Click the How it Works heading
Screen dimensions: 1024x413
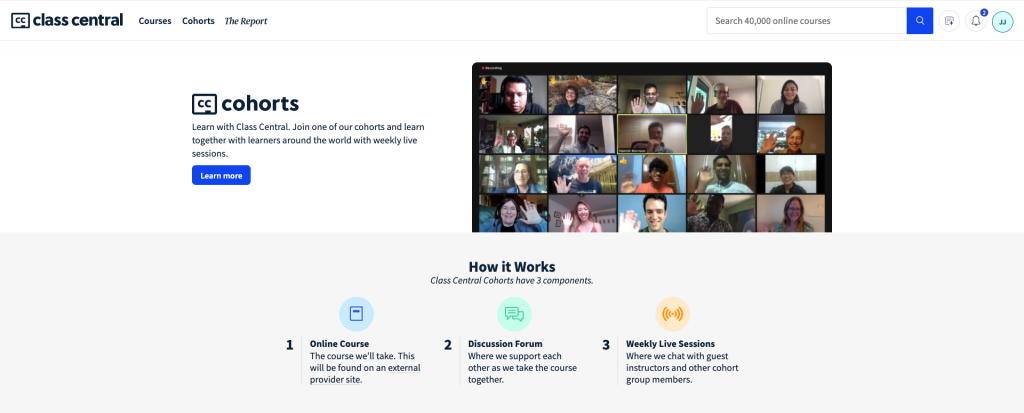click(512, 267)
